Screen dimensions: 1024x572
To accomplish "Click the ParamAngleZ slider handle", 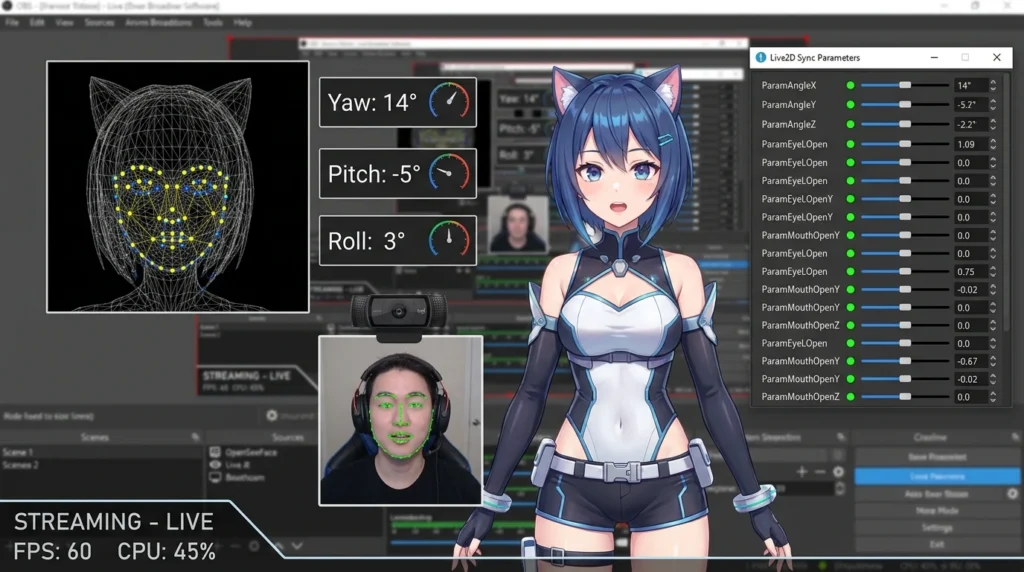I will (905, 124).
